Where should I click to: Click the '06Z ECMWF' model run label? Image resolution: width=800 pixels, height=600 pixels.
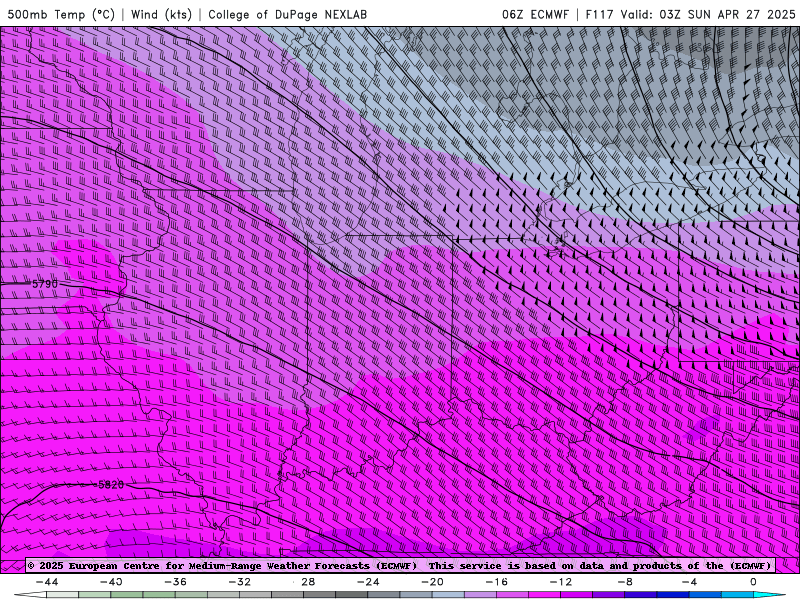click(x=535, y=14)
